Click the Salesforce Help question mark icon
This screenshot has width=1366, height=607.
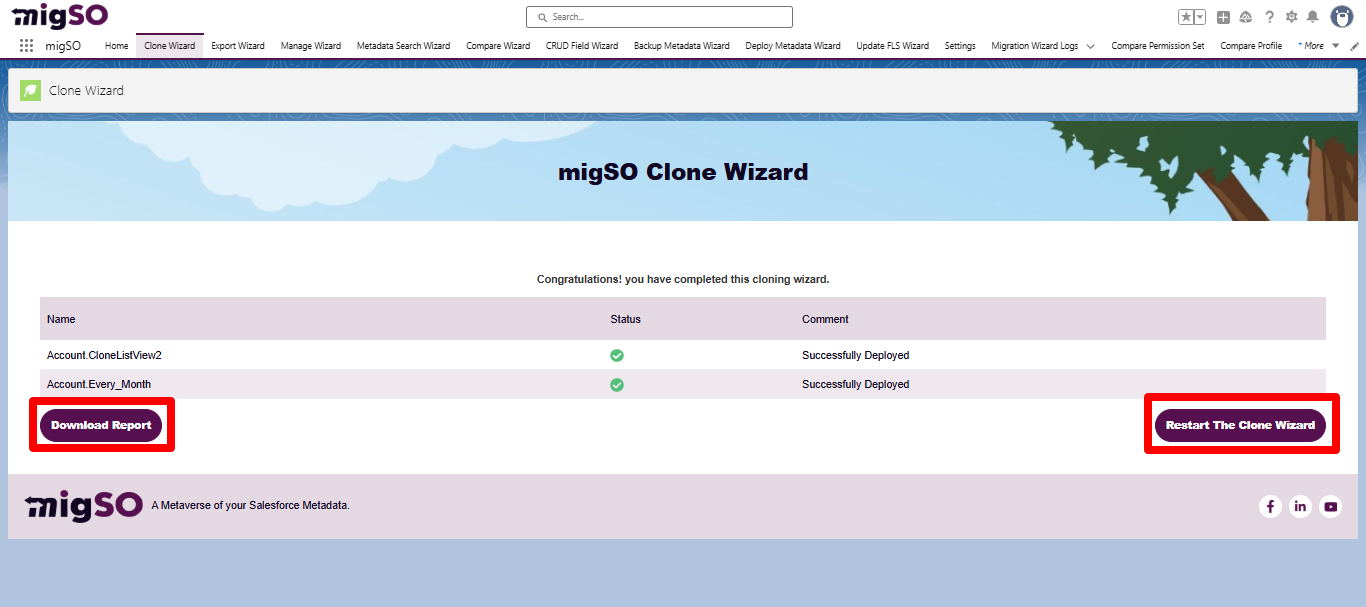pos(1269,16)
